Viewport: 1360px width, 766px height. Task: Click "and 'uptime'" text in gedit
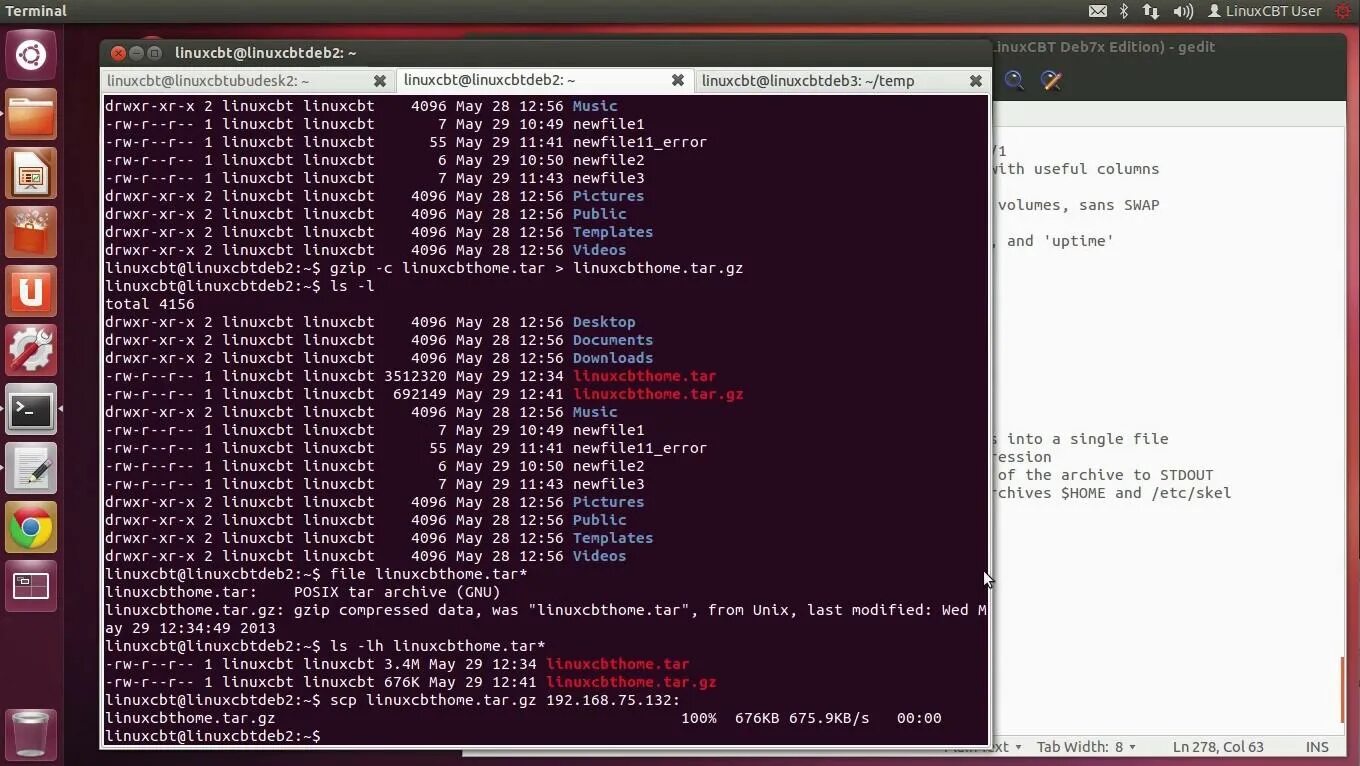(1060, 241)
